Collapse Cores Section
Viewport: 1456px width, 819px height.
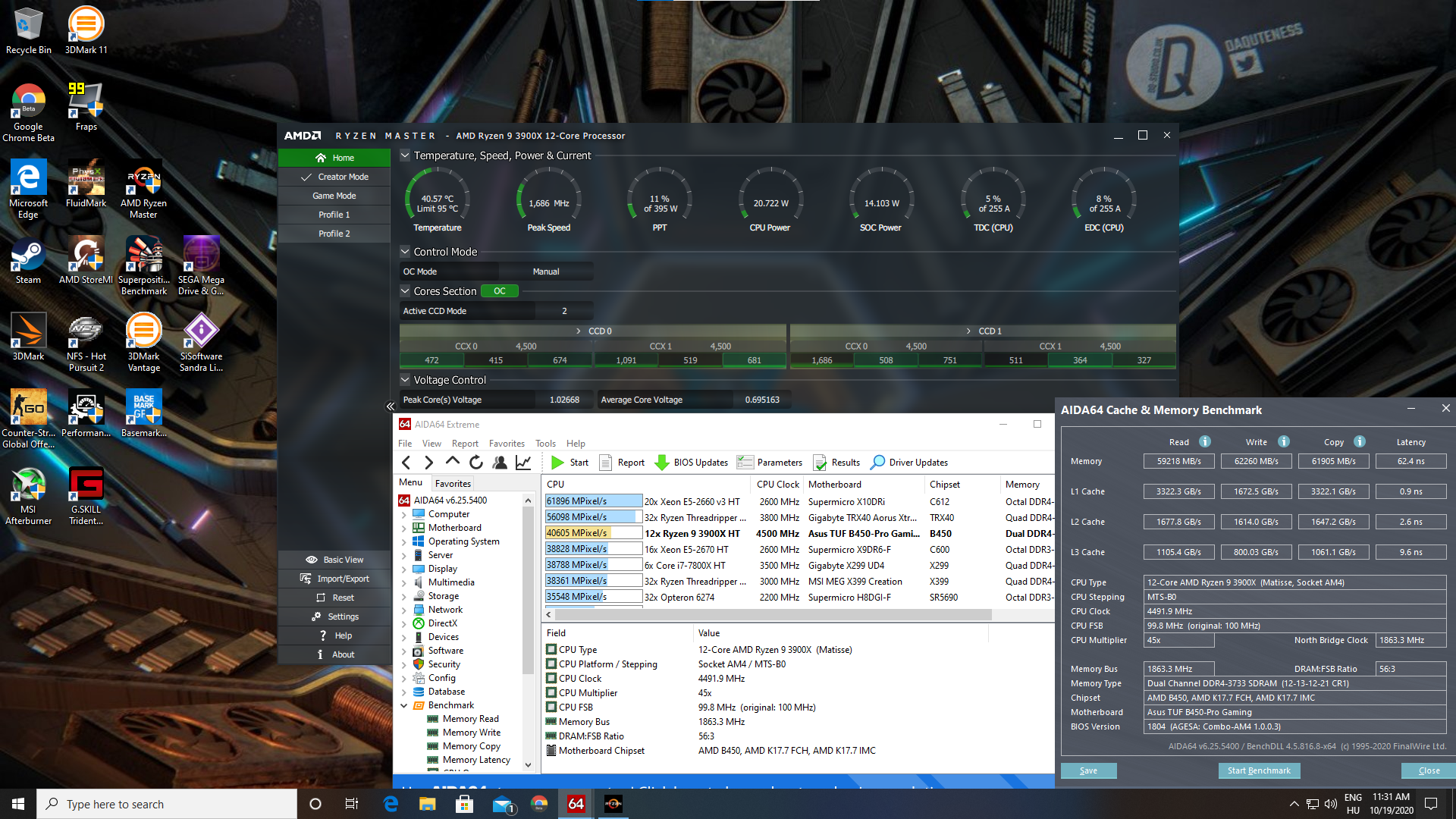pos(405,291)
